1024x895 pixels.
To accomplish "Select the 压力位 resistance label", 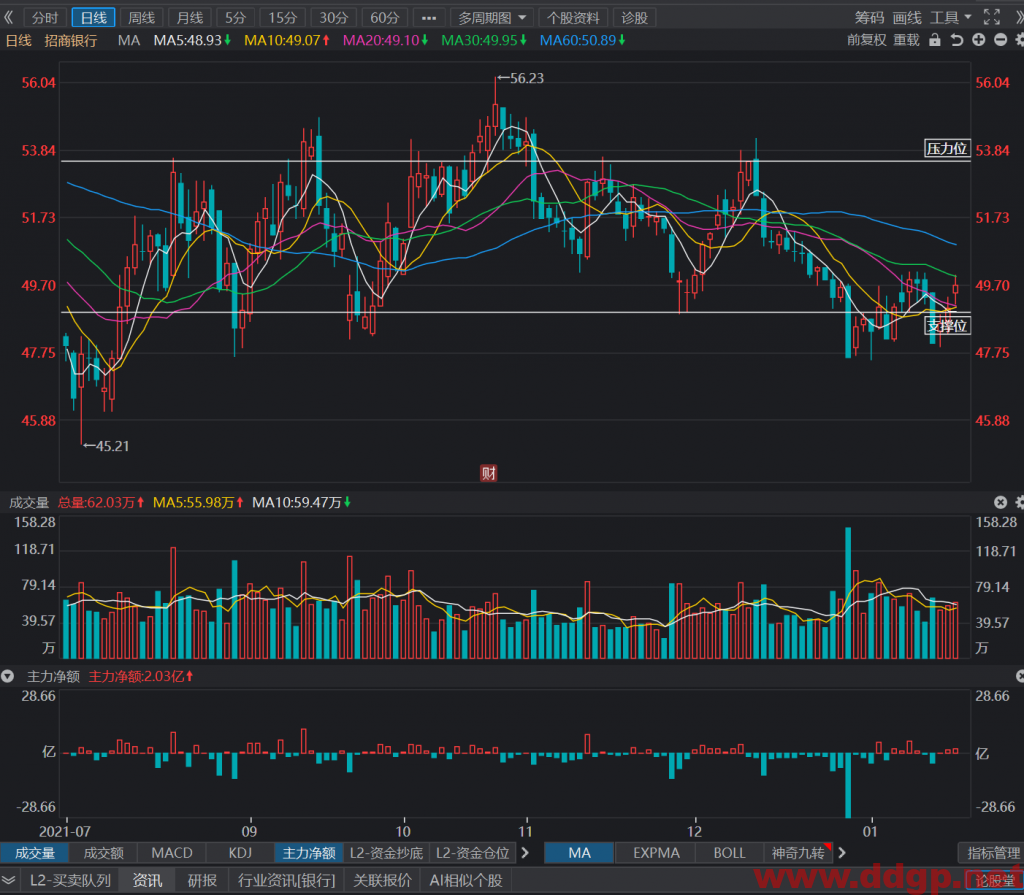I will [947, 148].
